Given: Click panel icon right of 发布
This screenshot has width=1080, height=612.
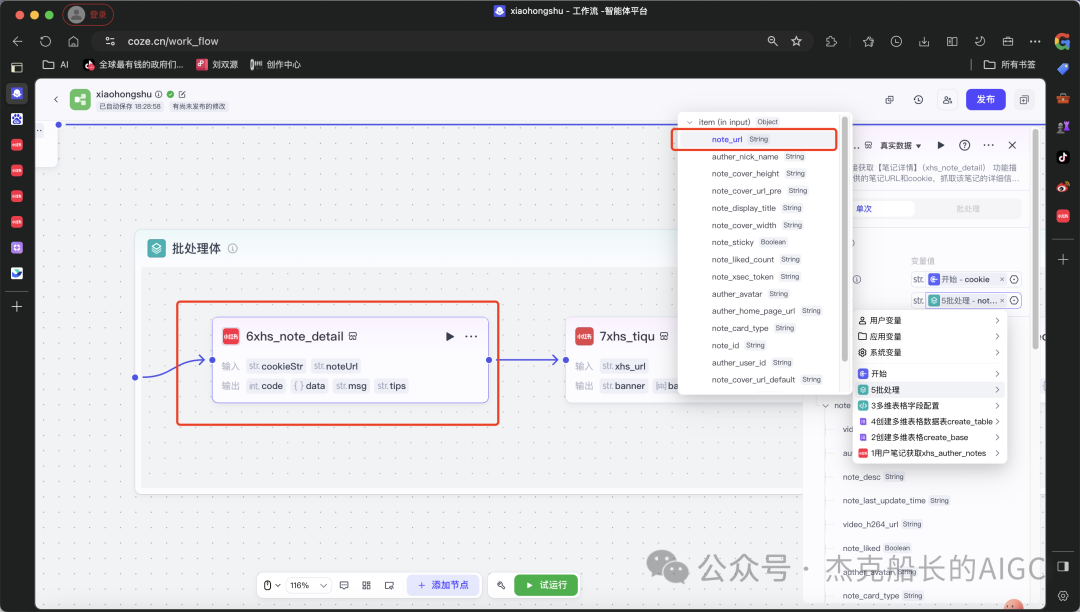Looking at the screenshot, I should [1024, 100].
